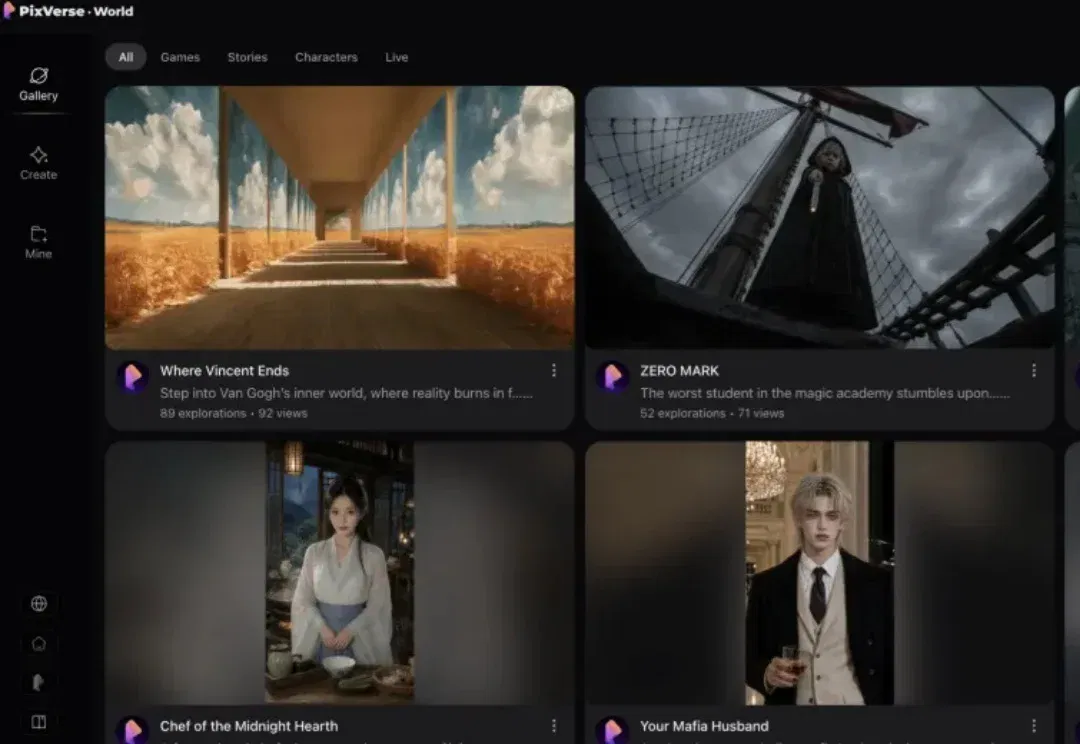
Task: Open the blond man in suit thumbnail
Action: point(820,573)
